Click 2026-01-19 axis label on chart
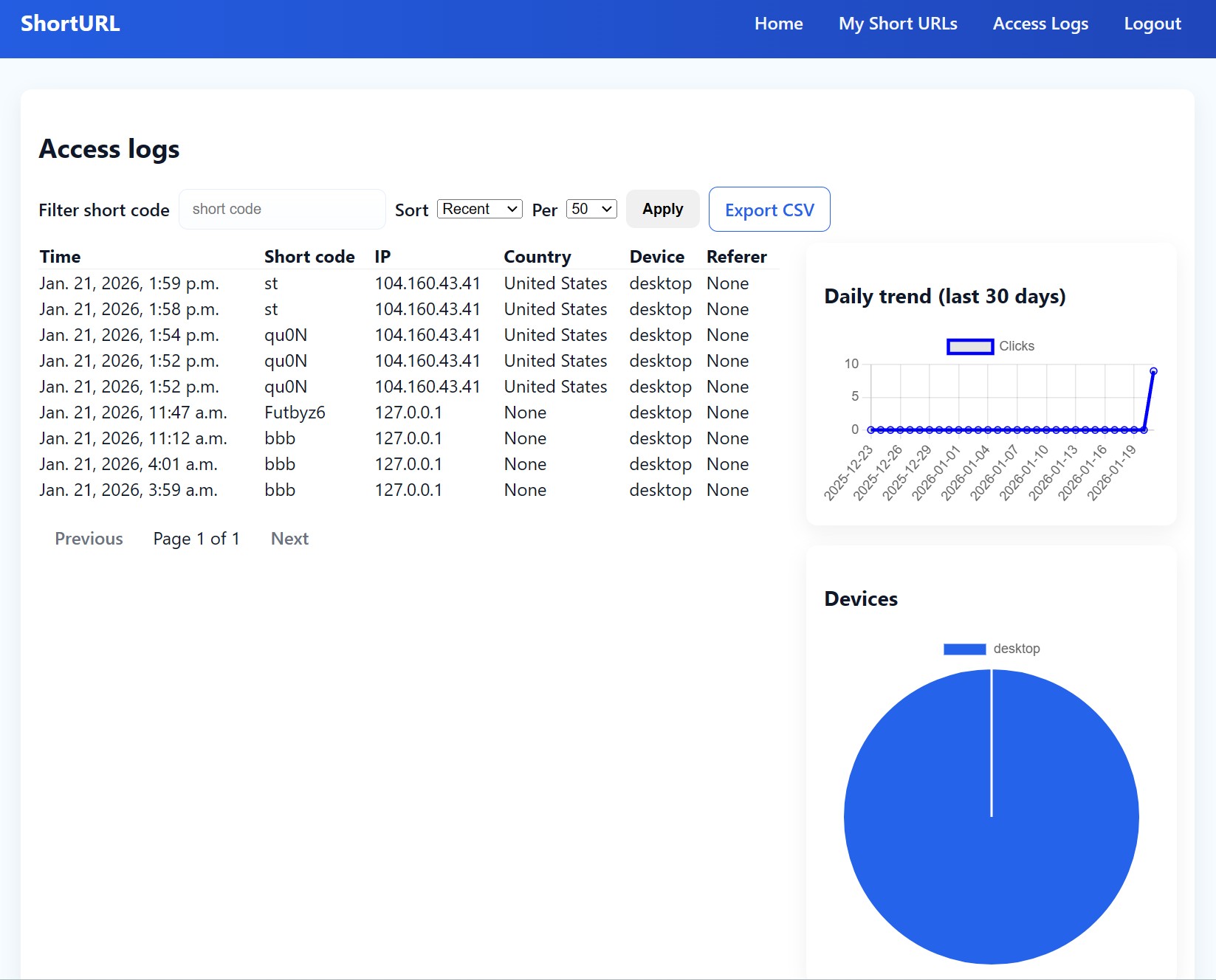The image size is (1216, 980). tap(1111, 473)
